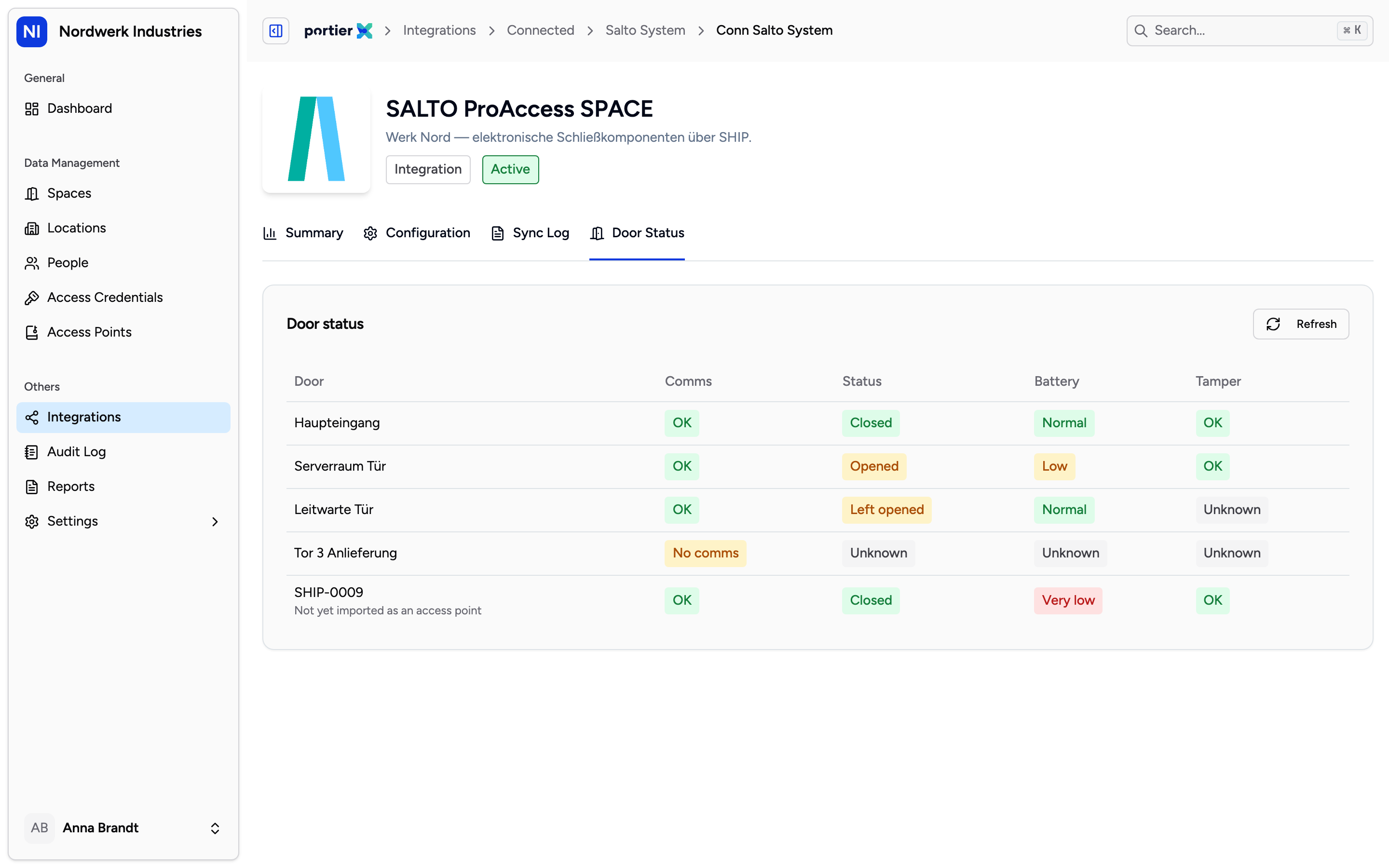The image size is (1389, 868).
Task: Switch to the Configuration tab
Action: (x=417, y=233)
